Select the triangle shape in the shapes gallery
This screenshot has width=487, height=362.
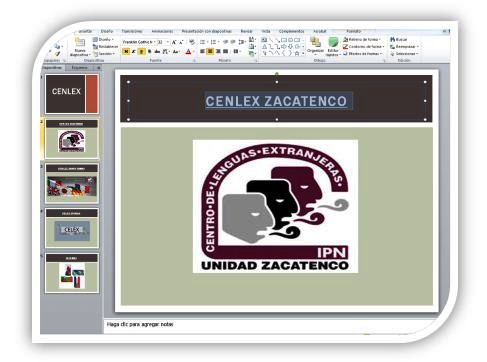(264, 47)
